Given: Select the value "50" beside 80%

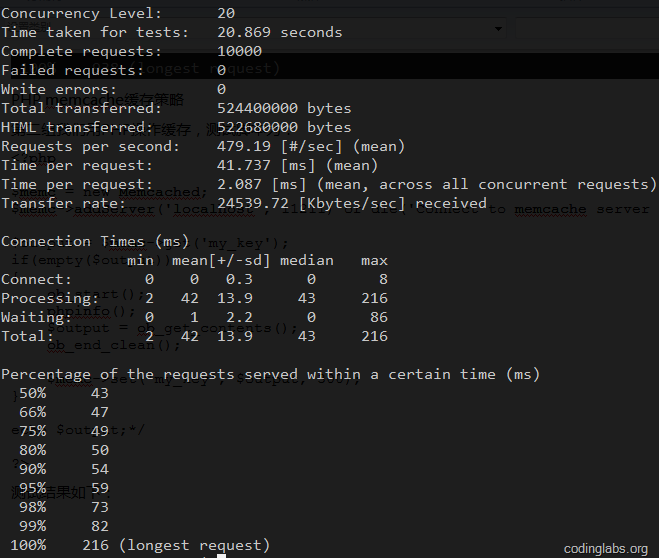Looking at the screenshot, I should (x=100, y=450).
